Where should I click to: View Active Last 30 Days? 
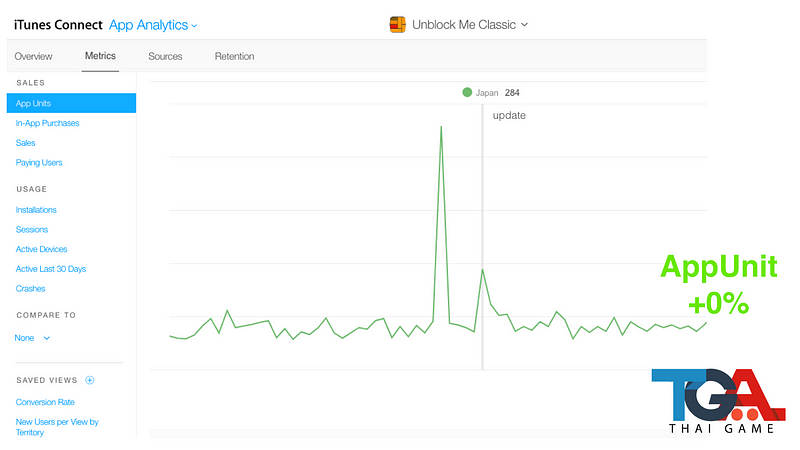[x=50, y=269]
